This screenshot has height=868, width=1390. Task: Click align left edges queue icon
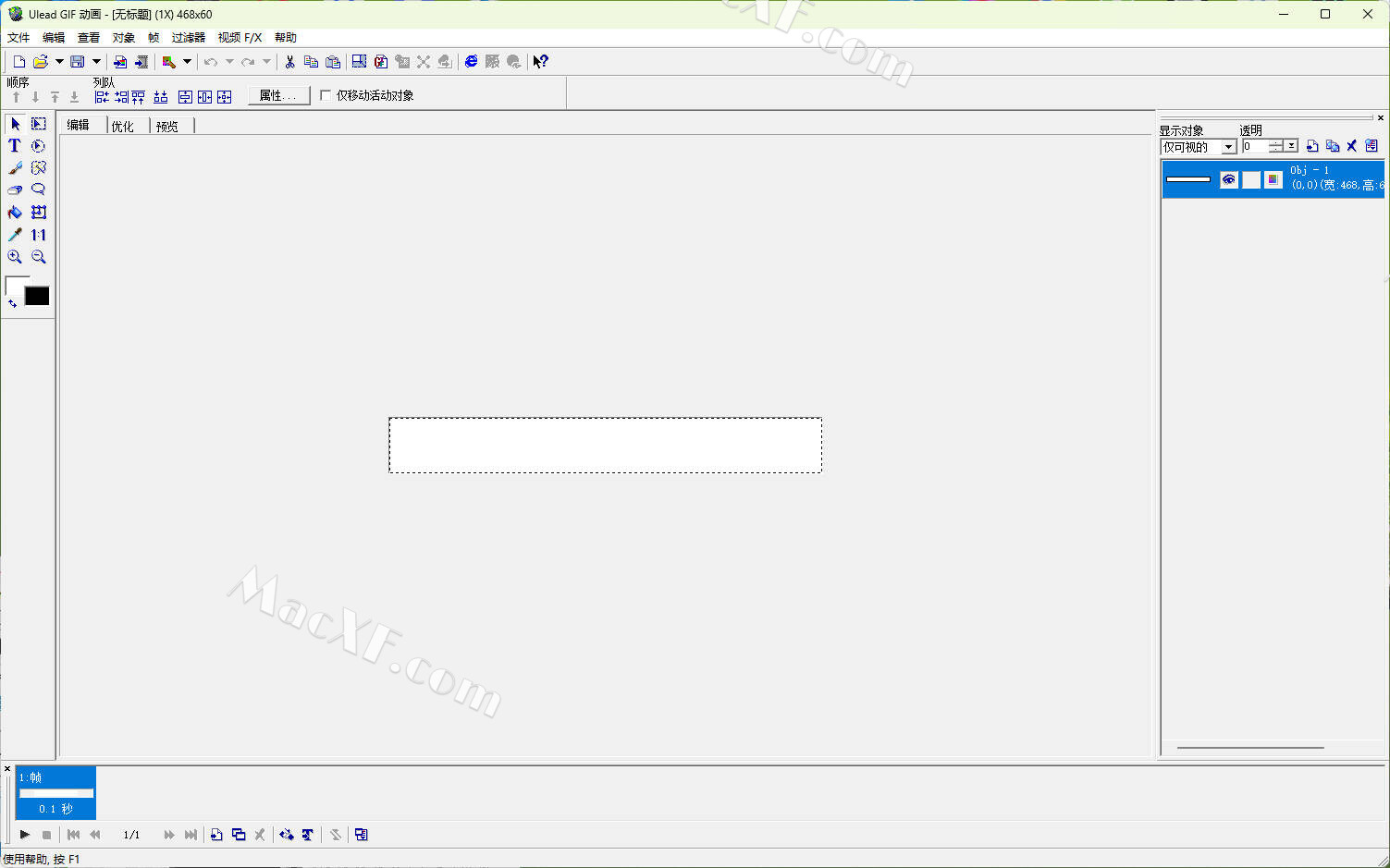point(102,97)
